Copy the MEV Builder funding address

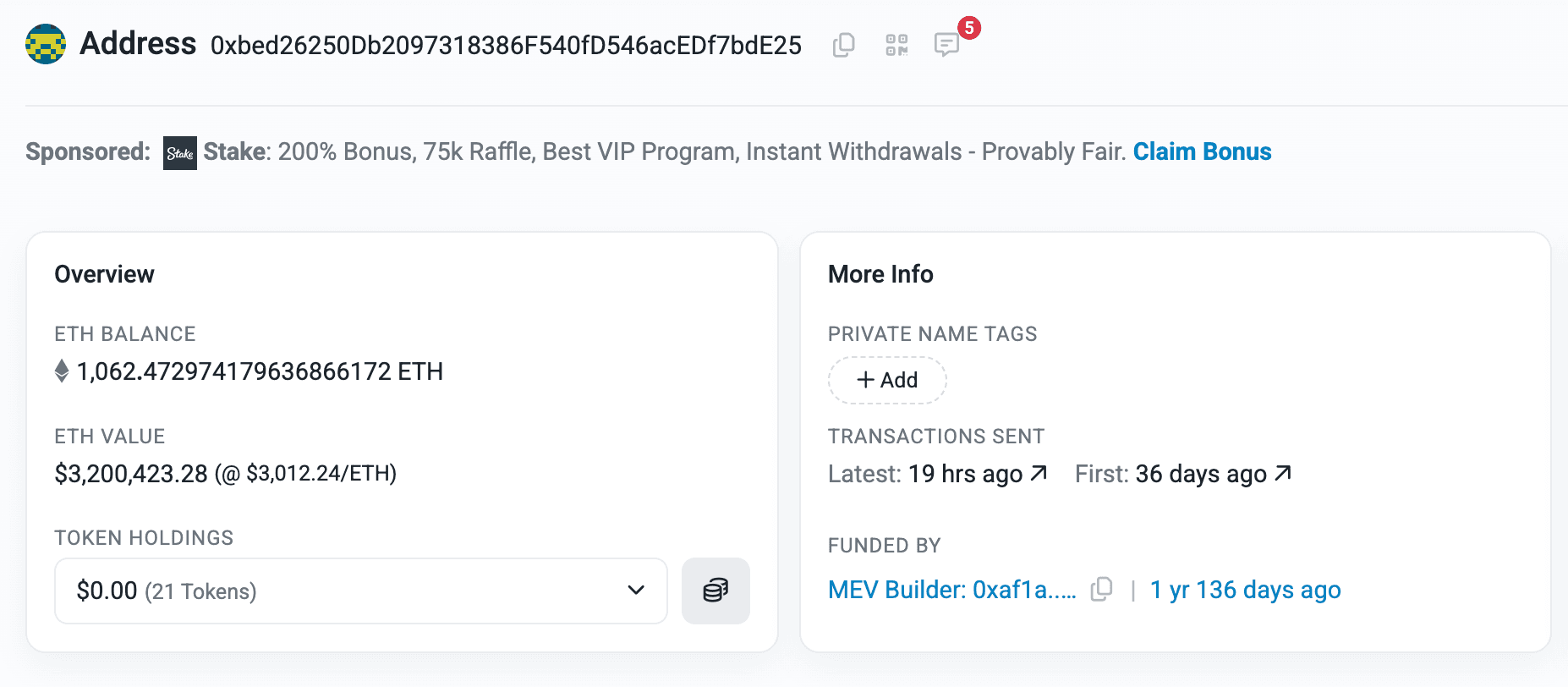(1101, 590)
